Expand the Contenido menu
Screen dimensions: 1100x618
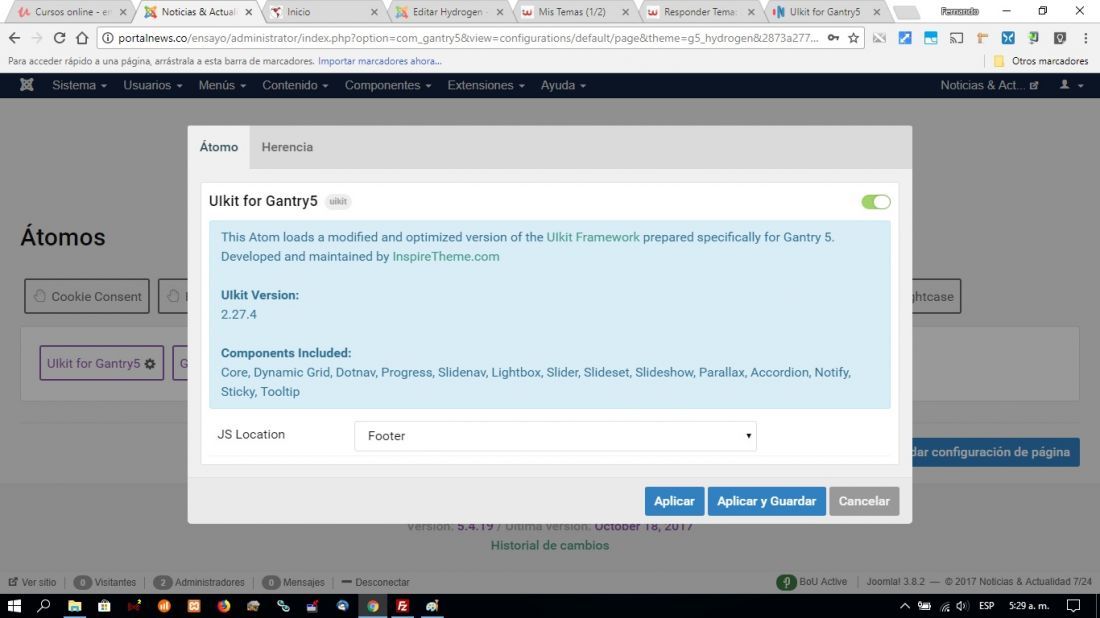point(295,85)
